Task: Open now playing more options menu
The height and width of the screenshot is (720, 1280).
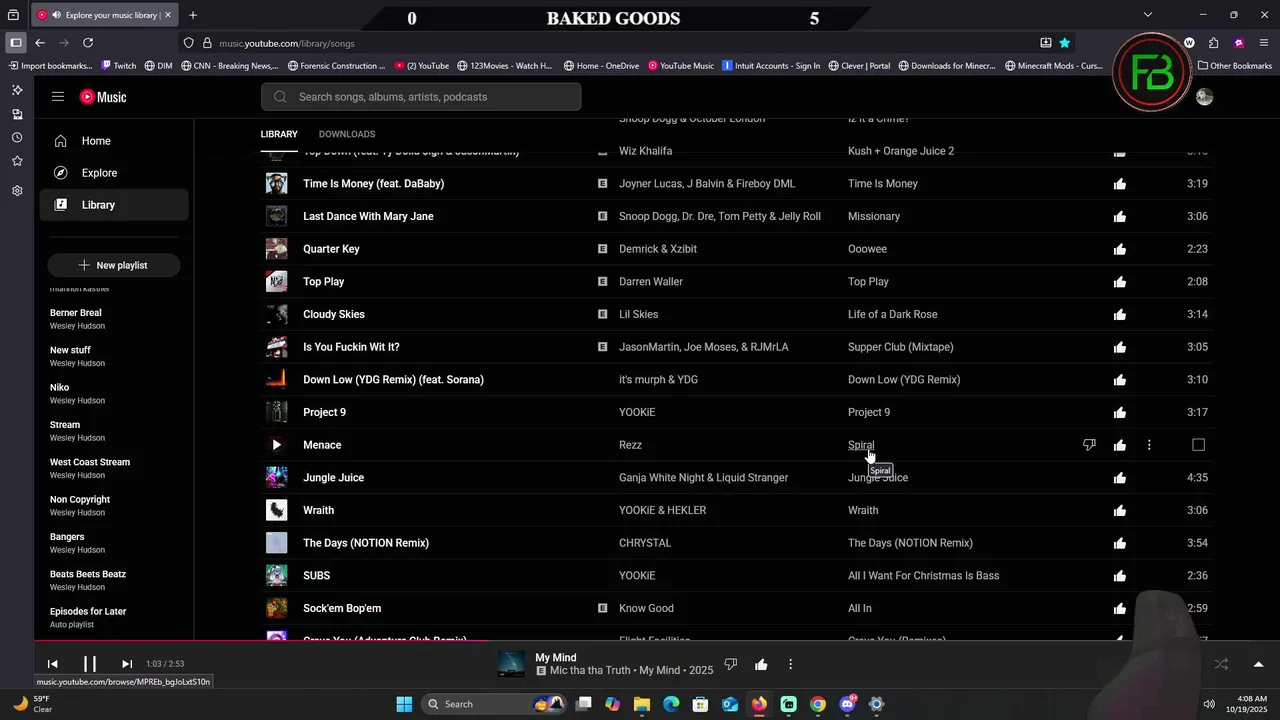Action: pos(790,664)
